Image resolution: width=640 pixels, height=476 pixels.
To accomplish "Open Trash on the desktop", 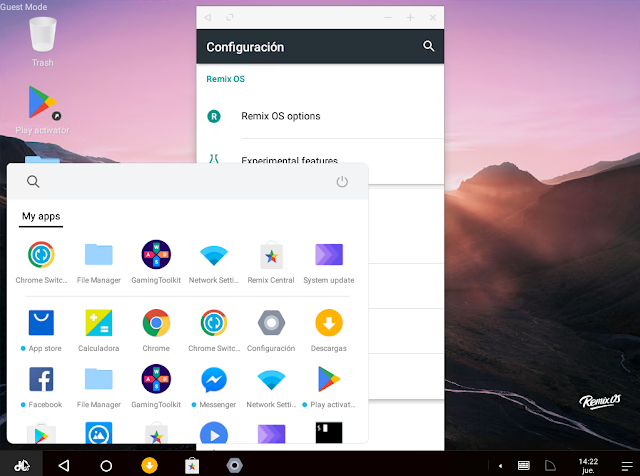I will pyautogui.click(x=42, y=42).
